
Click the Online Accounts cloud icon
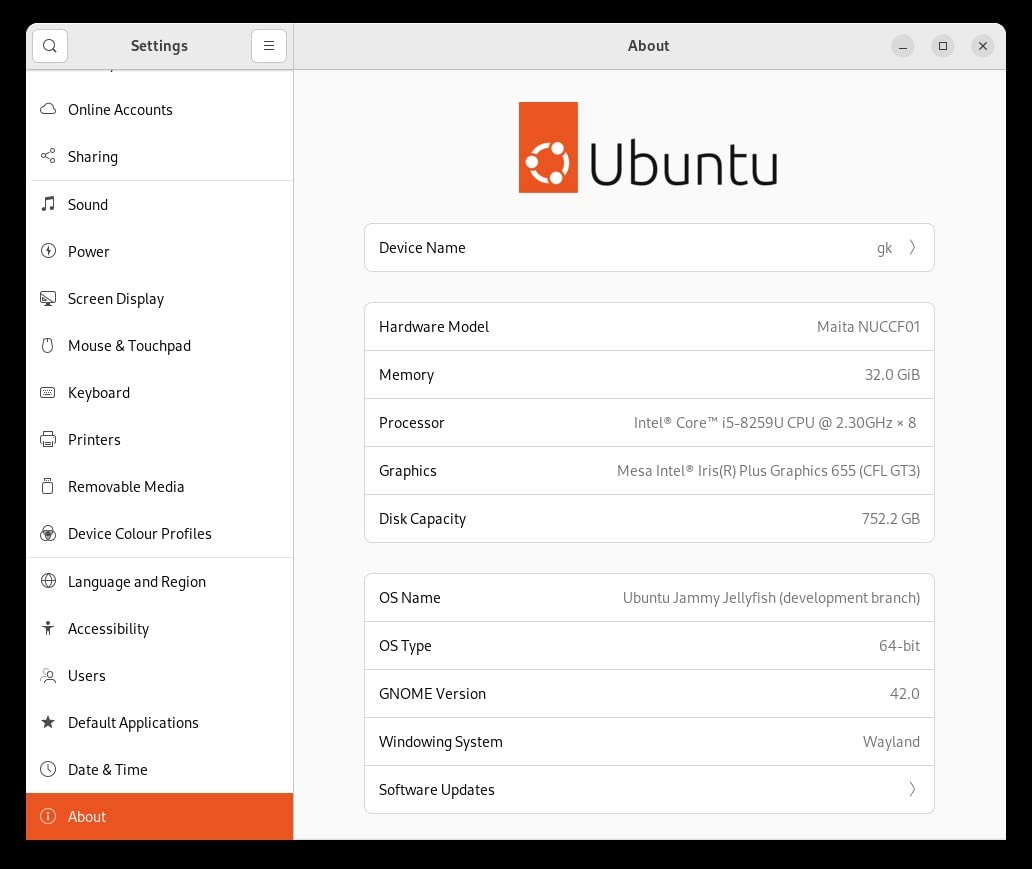click(48, 109)
